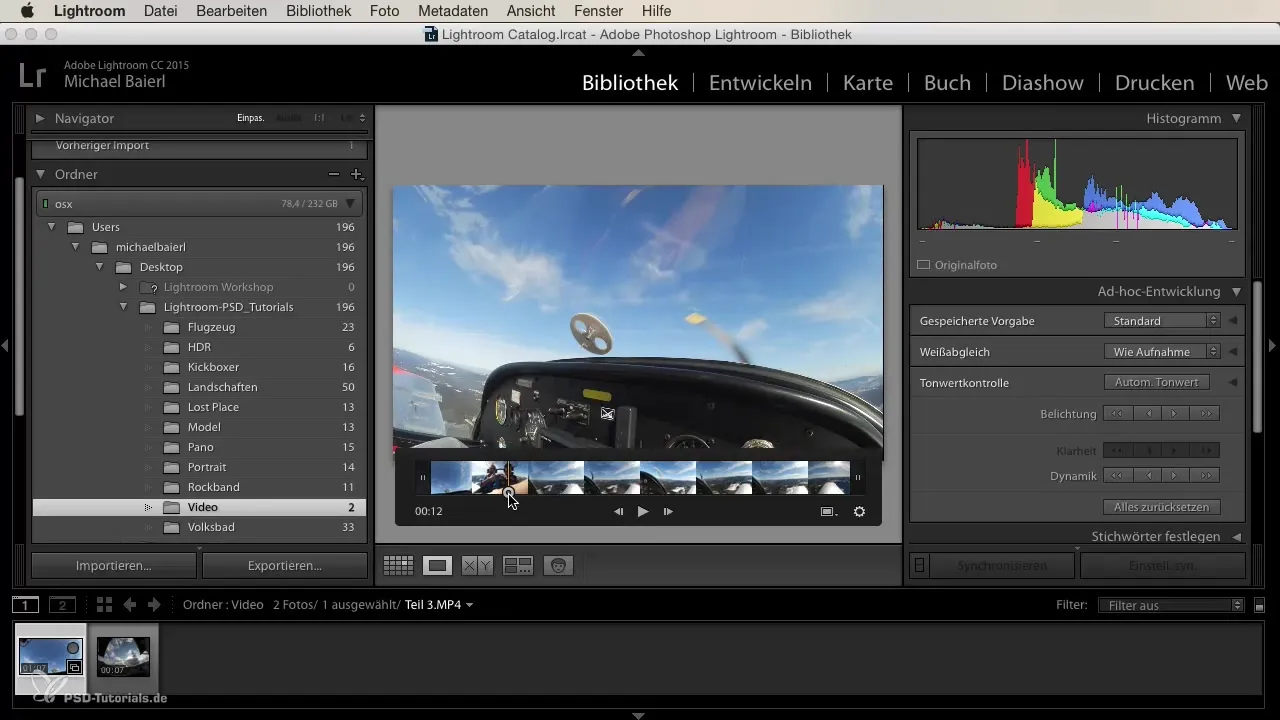Click Exportieren button
Image resolution: width=1280 pixels, height=720 pixels.
click(x=285, y=566)
